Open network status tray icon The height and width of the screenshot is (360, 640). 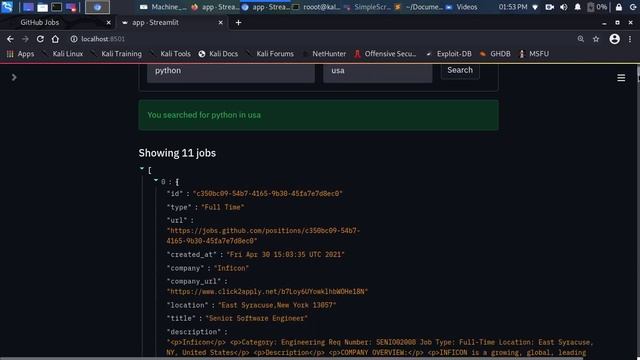pyautogui.click(x=535, y=7)
